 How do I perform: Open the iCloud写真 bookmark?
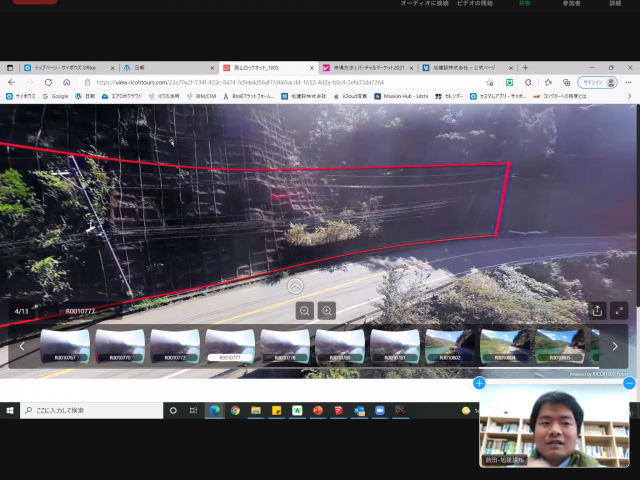point(350,96)
